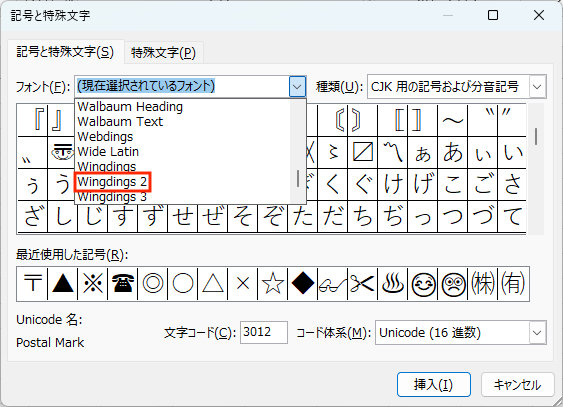This screenshot has width=563, height=407.
Task: Switch to 記号と特殊文字(S) tab
Action: click(65, 52)
